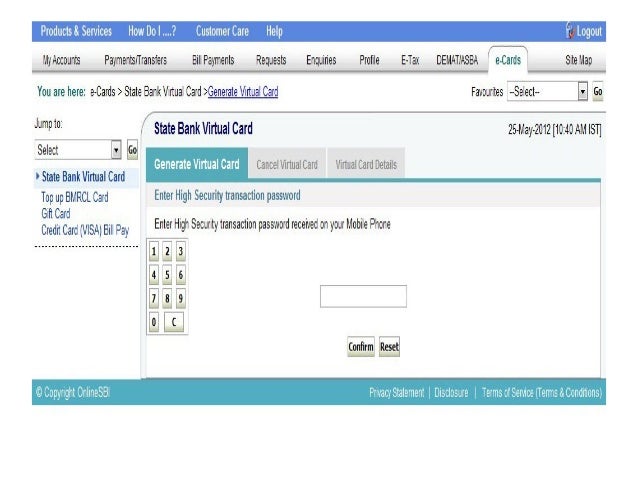Click the Confirm button
638x479 pixels.
coord(361,347)
